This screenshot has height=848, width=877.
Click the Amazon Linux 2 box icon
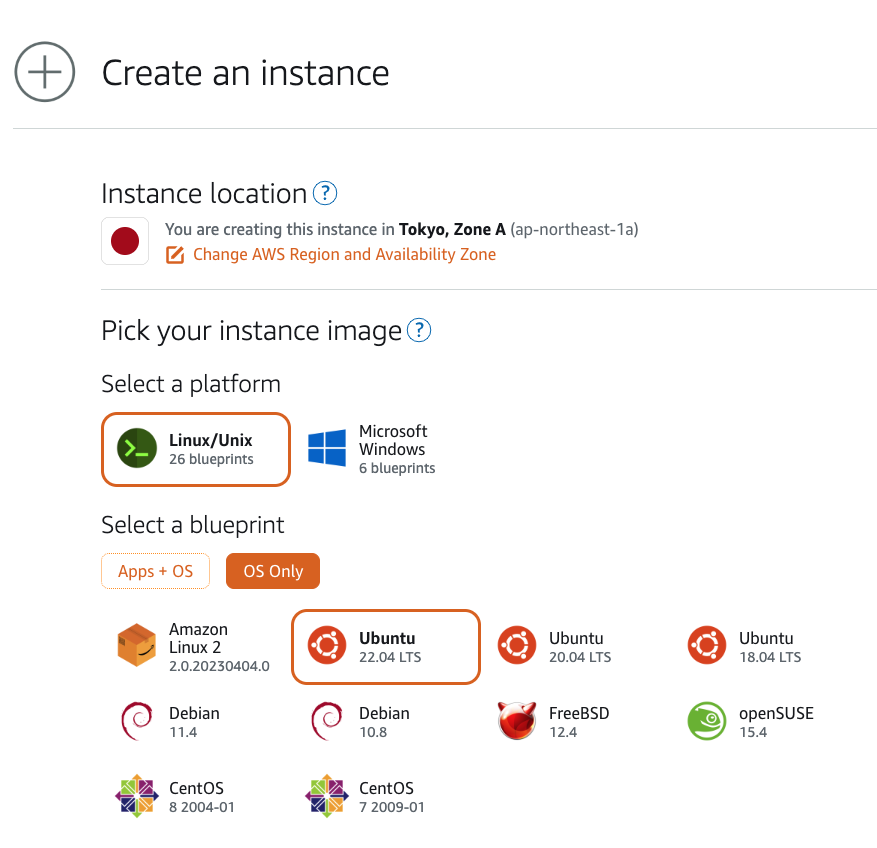click(136, 646)
